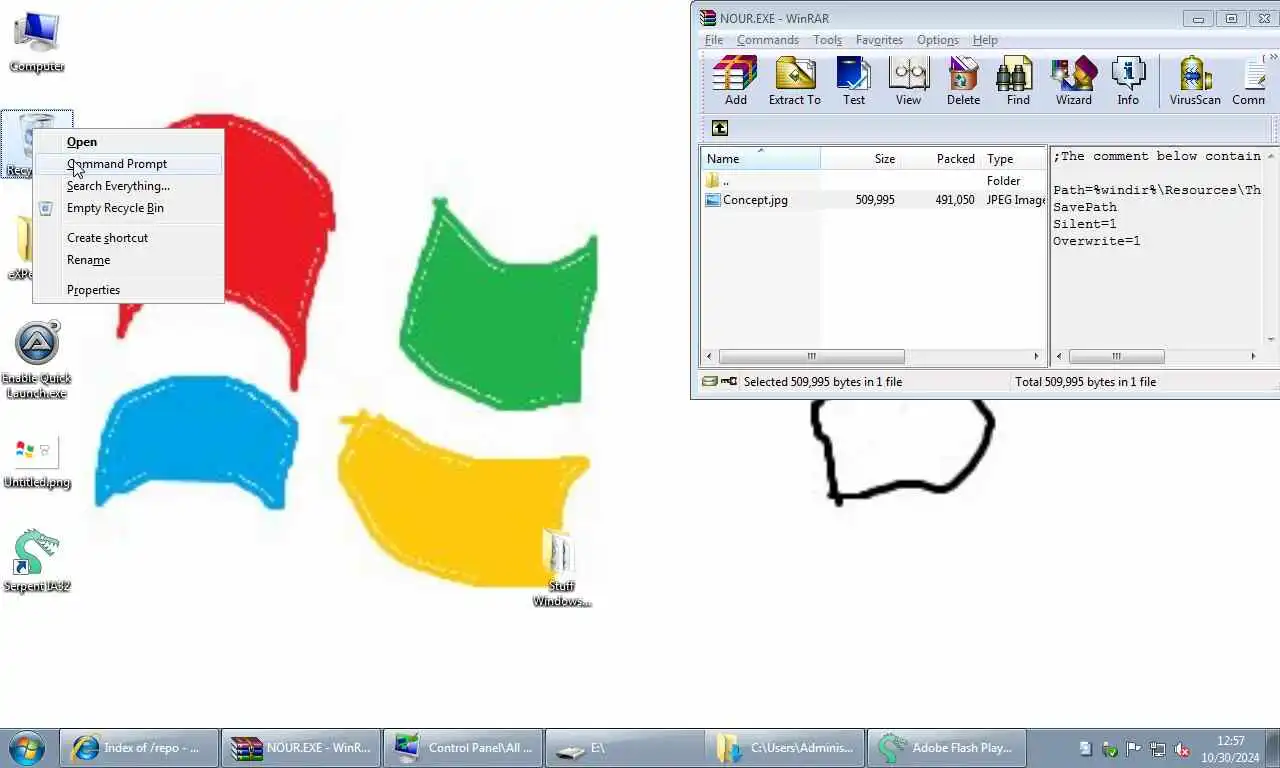This screenshot has height=768, width=1280.
Task: Select the Stuff Windows folder on desktop
Action: point(561,568)
